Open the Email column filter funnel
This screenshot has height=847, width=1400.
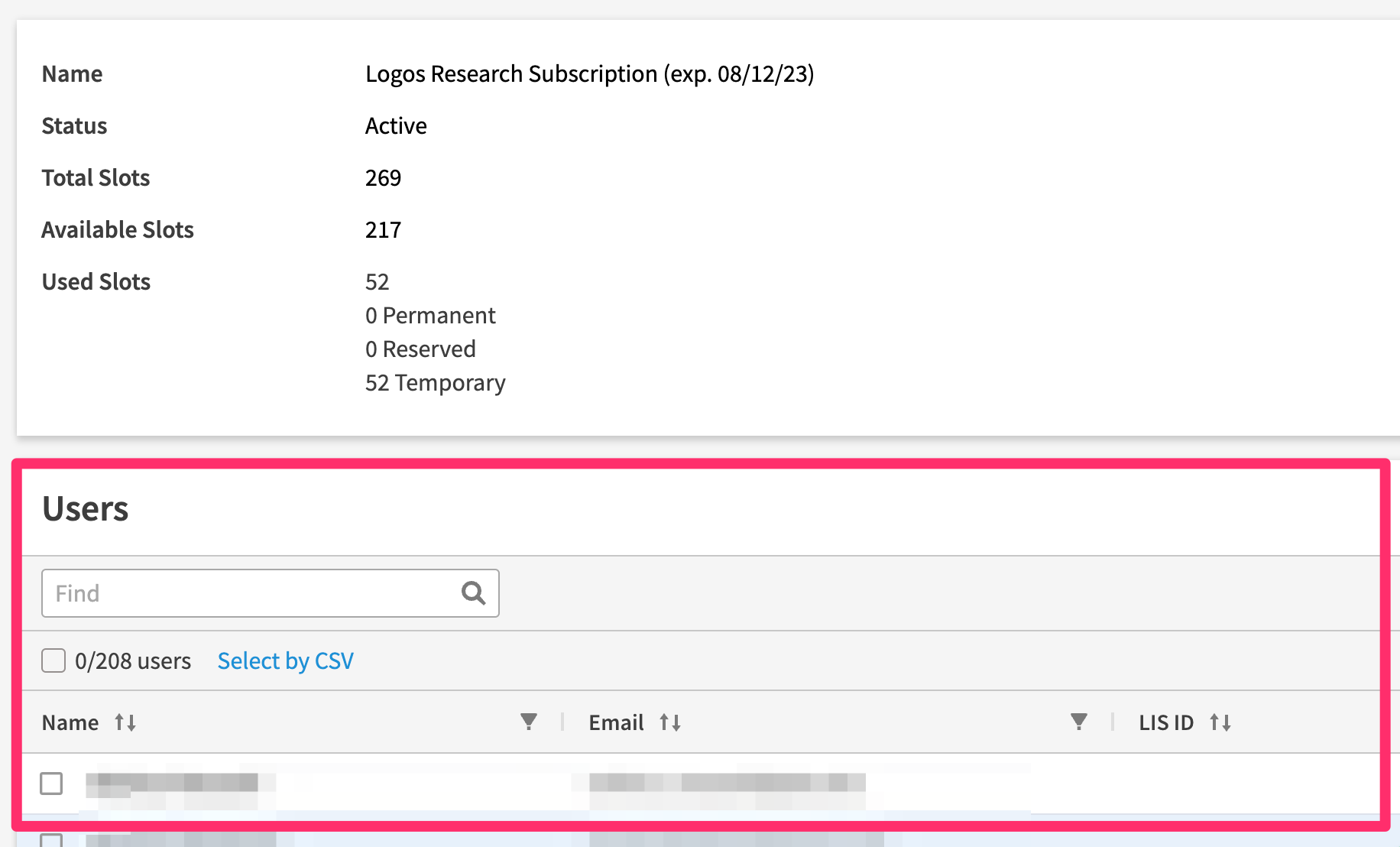click(1079, 722)
